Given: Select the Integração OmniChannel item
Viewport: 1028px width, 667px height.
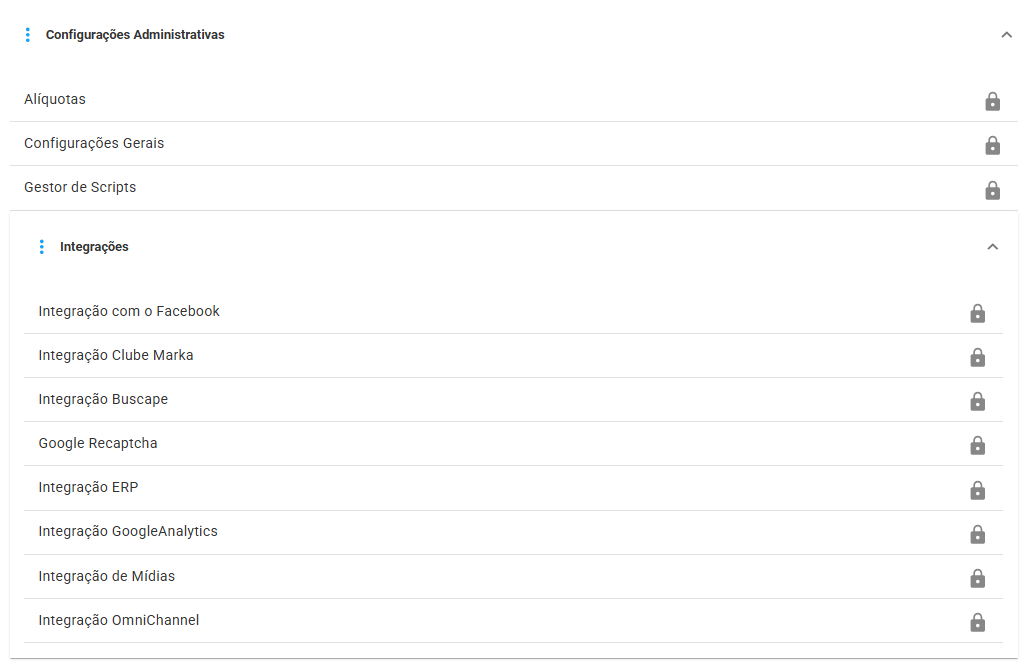Looking at the screenshot, I should coord(513,620).
